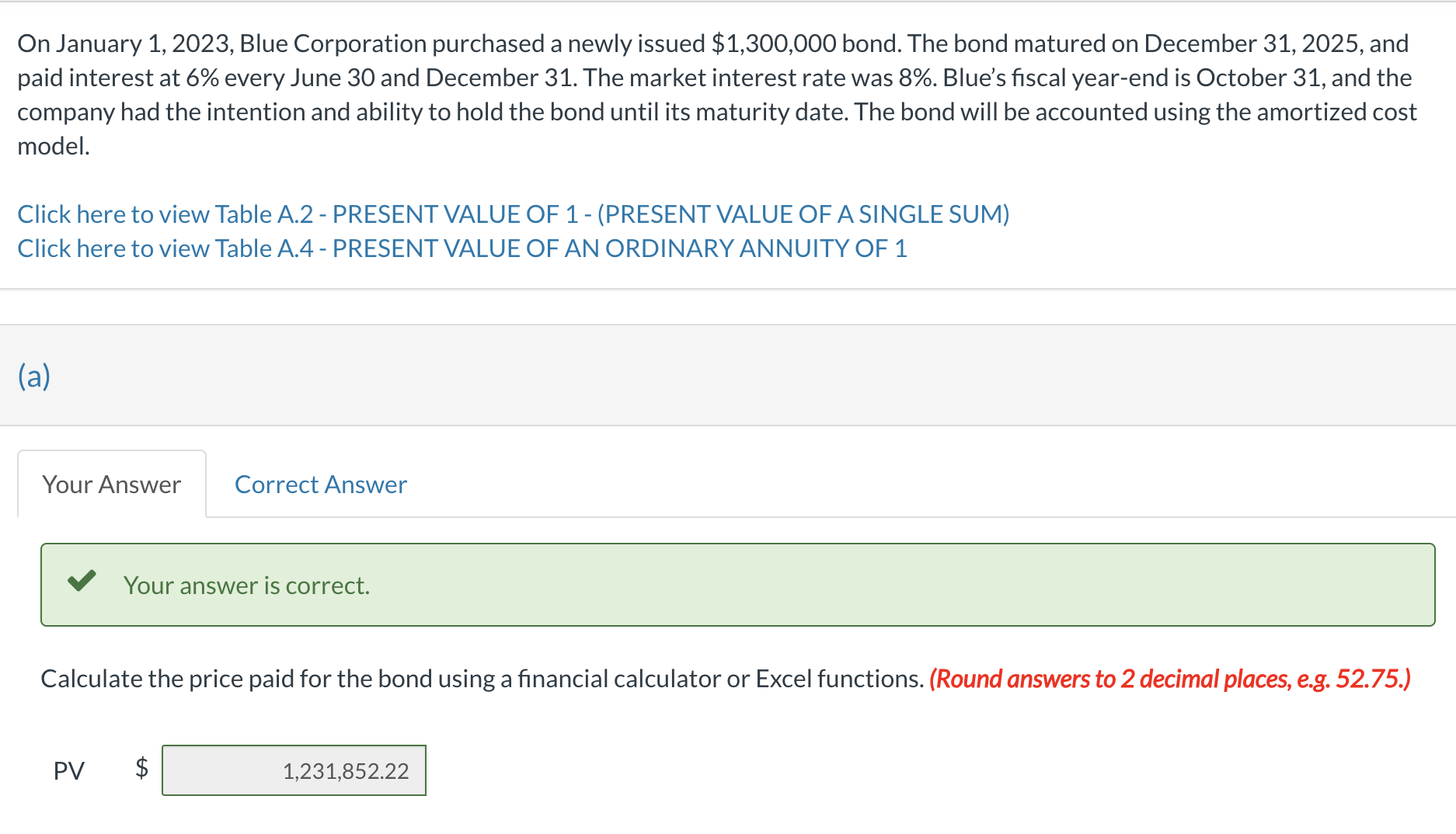The width and height of the screenshot is (1456, 834).
Task: Click the green checkmark icon
Action: (82, 582)
